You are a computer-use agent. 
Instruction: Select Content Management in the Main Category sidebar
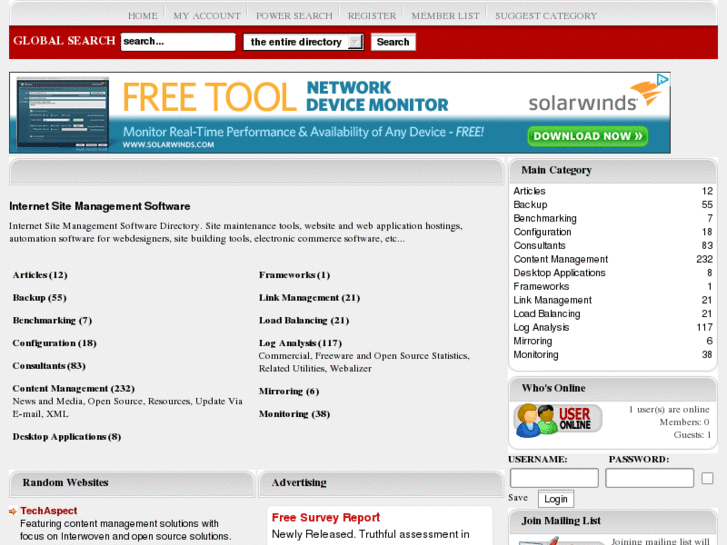point(561,259)
